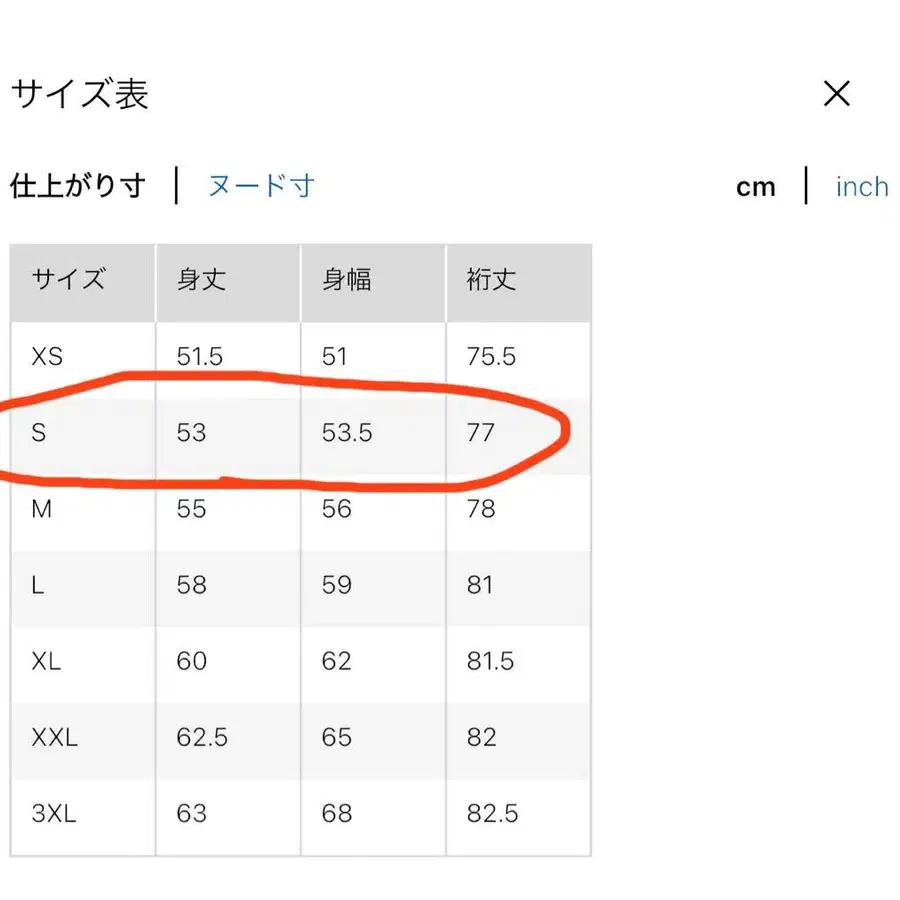Viewport: 900px width, 900px height.
Task: Close the サイズ表 size chart dialog
Action: coord(836,94)
